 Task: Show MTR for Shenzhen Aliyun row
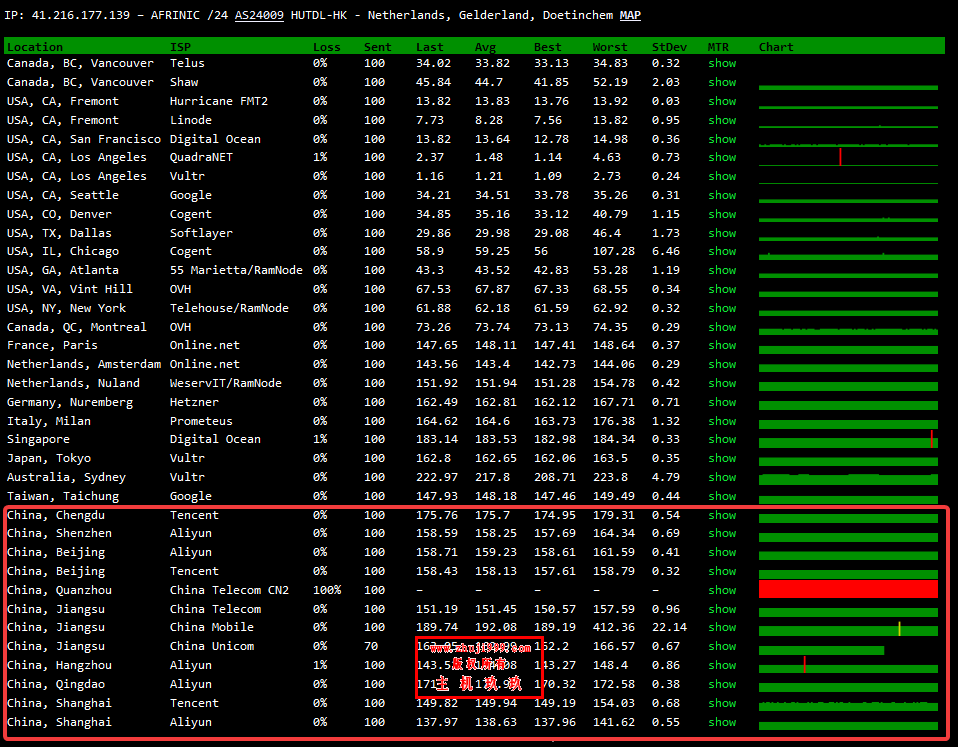tap(722, 533)
